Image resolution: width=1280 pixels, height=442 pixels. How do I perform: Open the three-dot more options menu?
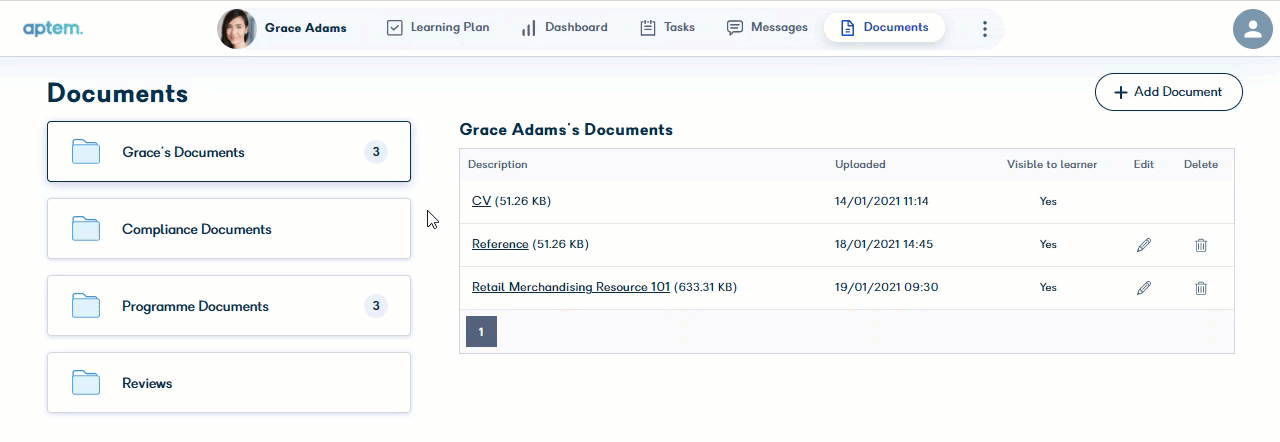point(985,28)
